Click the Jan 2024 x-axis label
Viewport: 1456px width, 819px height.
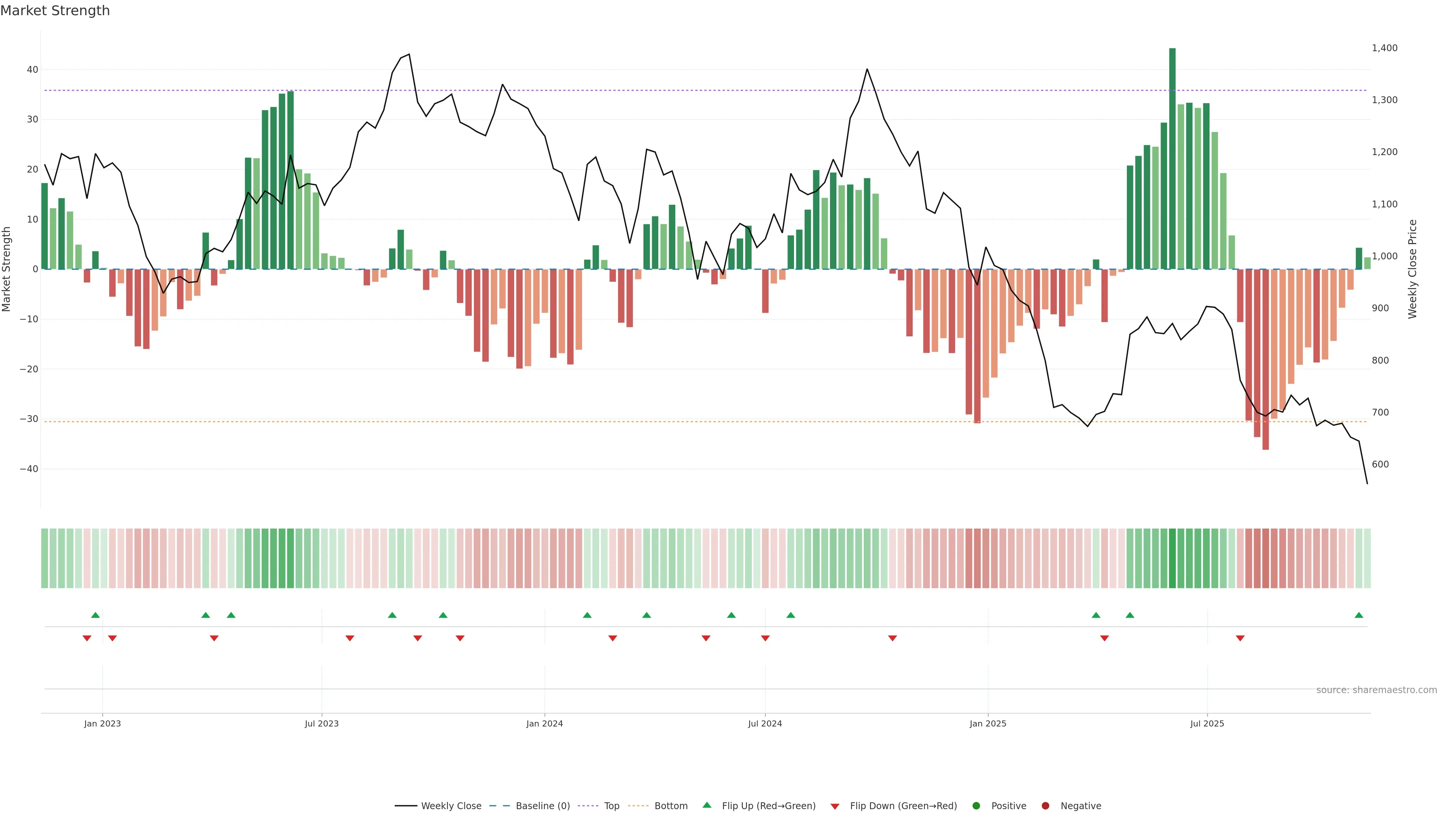click(544, 723)
